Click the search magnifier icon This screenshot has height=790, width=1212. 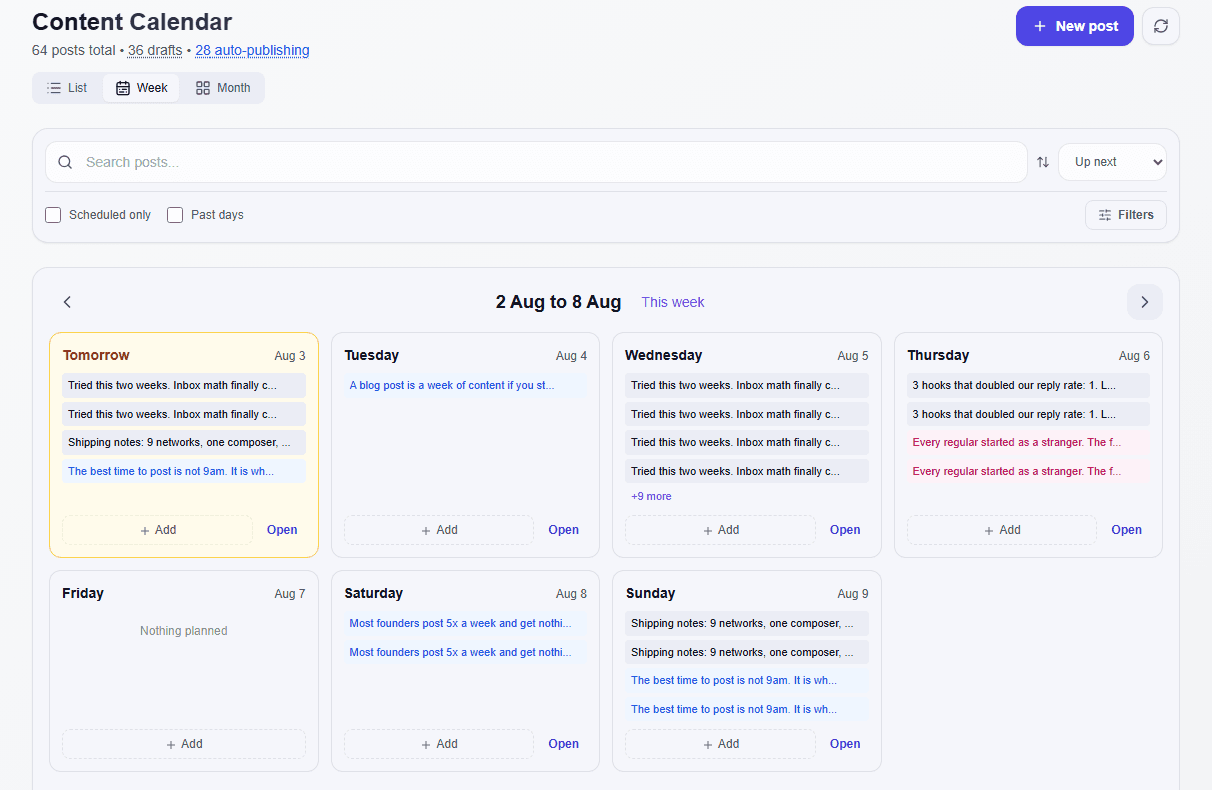point(65,162)
